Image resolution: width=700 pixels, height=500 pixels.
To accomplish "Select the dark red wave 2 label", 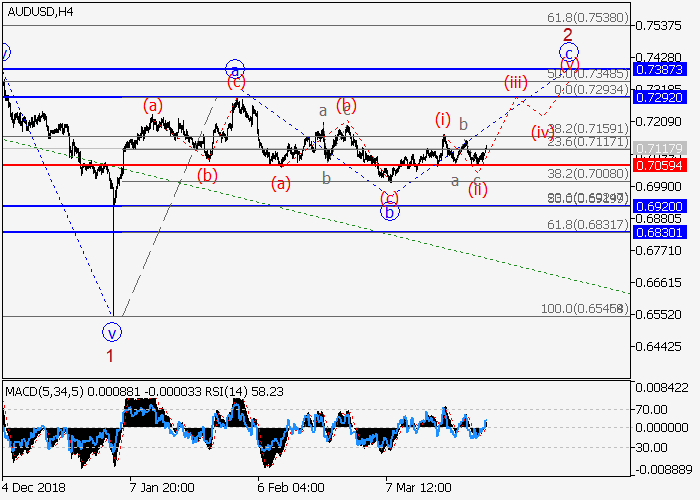I will [566, 32].
